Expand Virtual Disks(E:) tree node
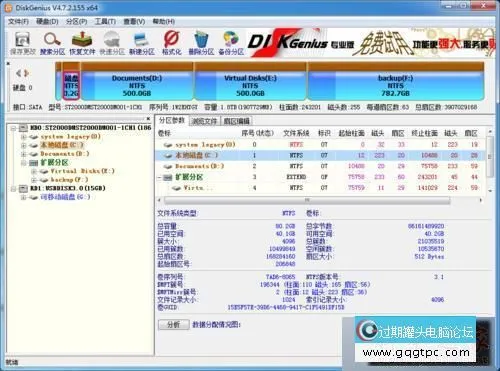 tap(33, 171)
